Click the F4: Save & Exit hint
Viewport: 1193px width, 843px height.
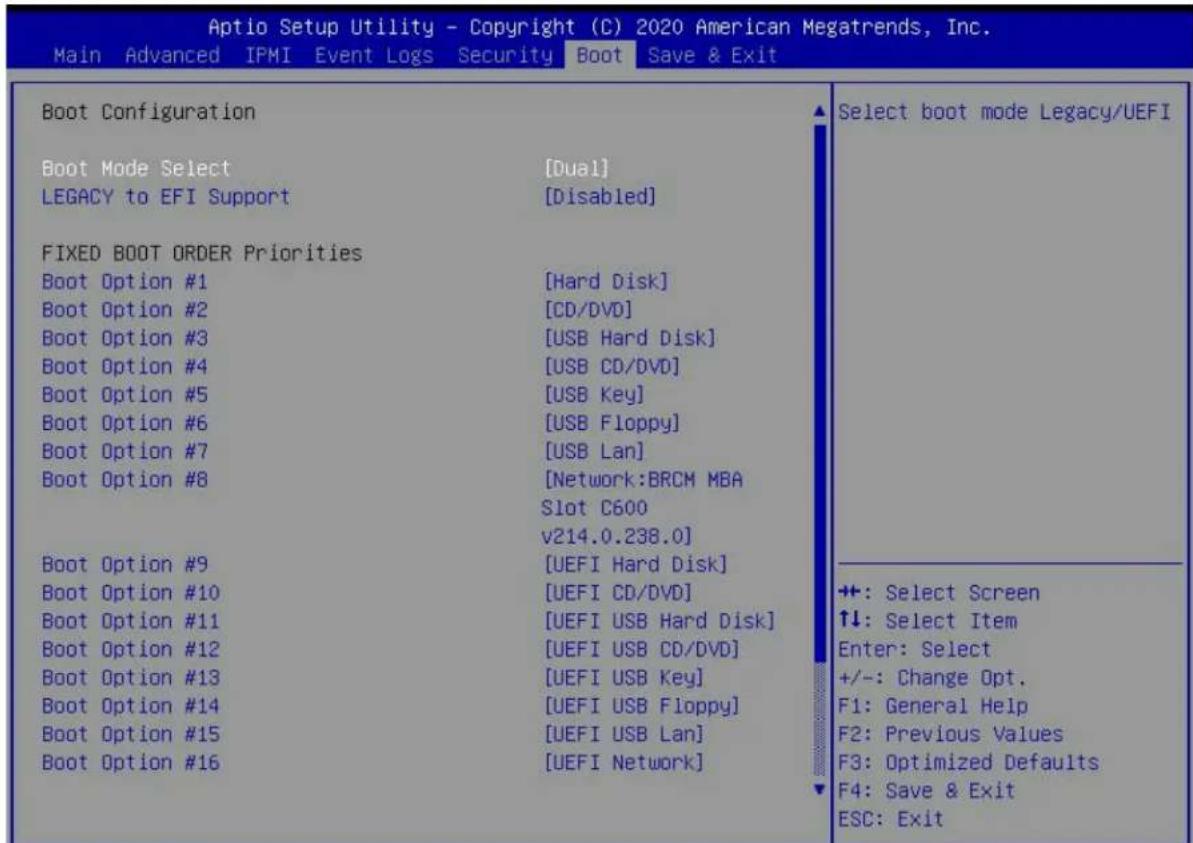click(927, 791)
